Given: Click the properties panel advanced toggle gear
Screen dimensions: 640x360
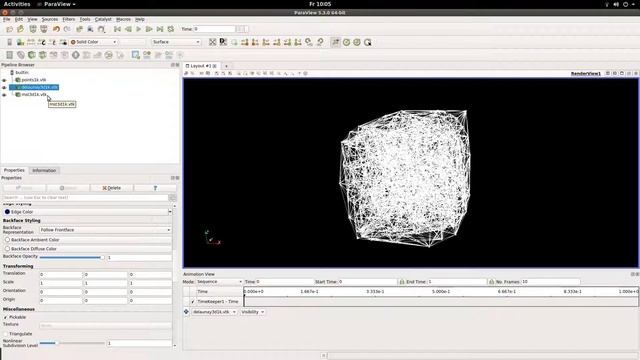Looking at the screenshot, I should (173, 198).
